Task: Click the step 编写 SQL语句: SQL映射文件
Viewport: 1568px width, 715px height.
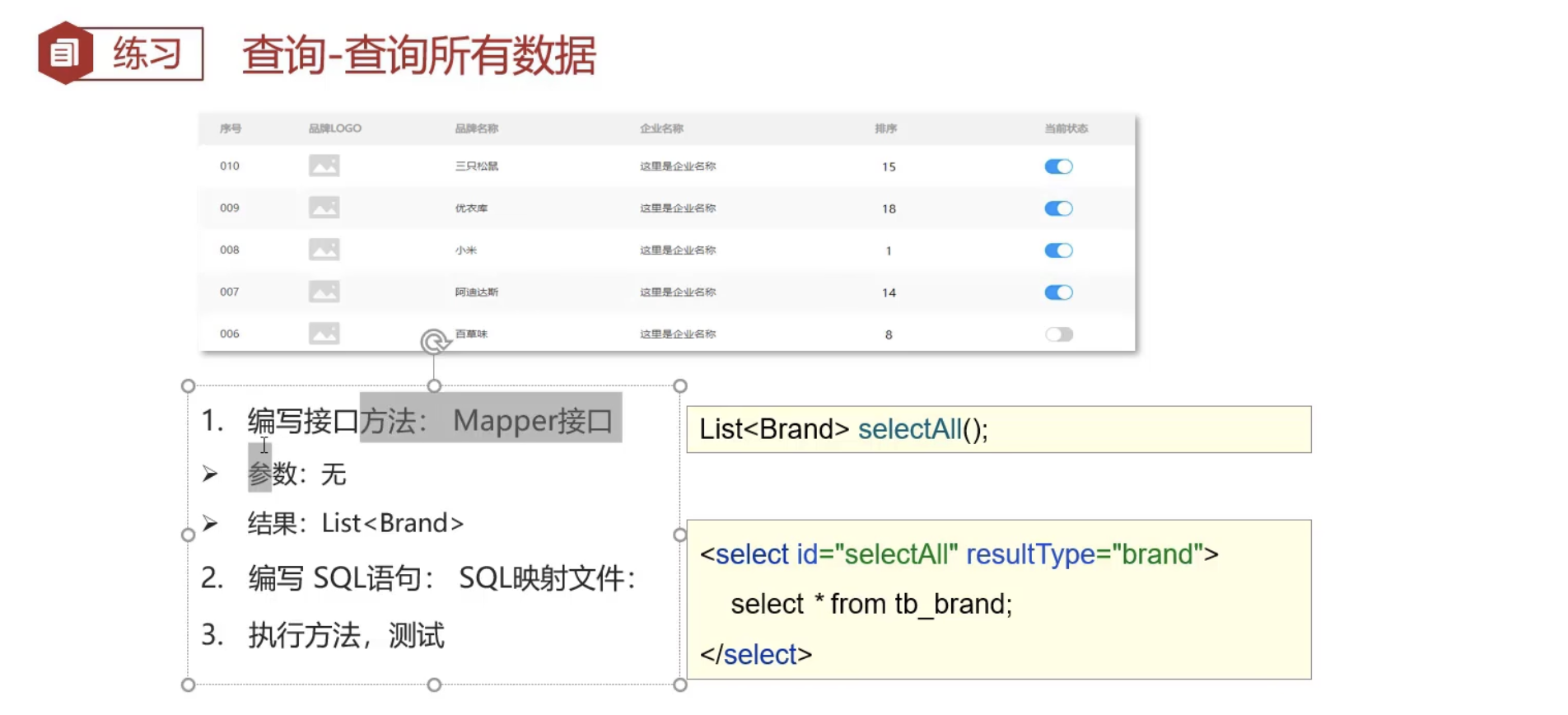Action: pos(442,577)
